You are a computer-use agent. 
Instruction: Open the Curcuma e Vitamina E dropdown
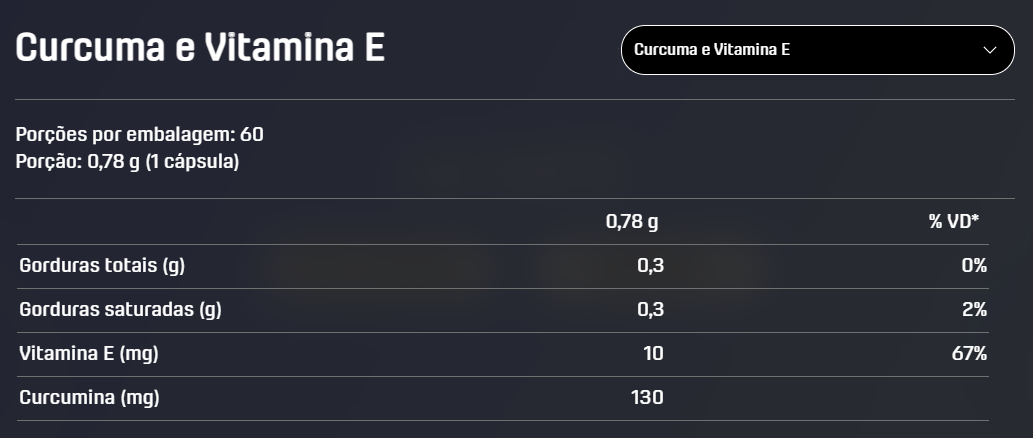pyautogui.click(x=818, y=50)
